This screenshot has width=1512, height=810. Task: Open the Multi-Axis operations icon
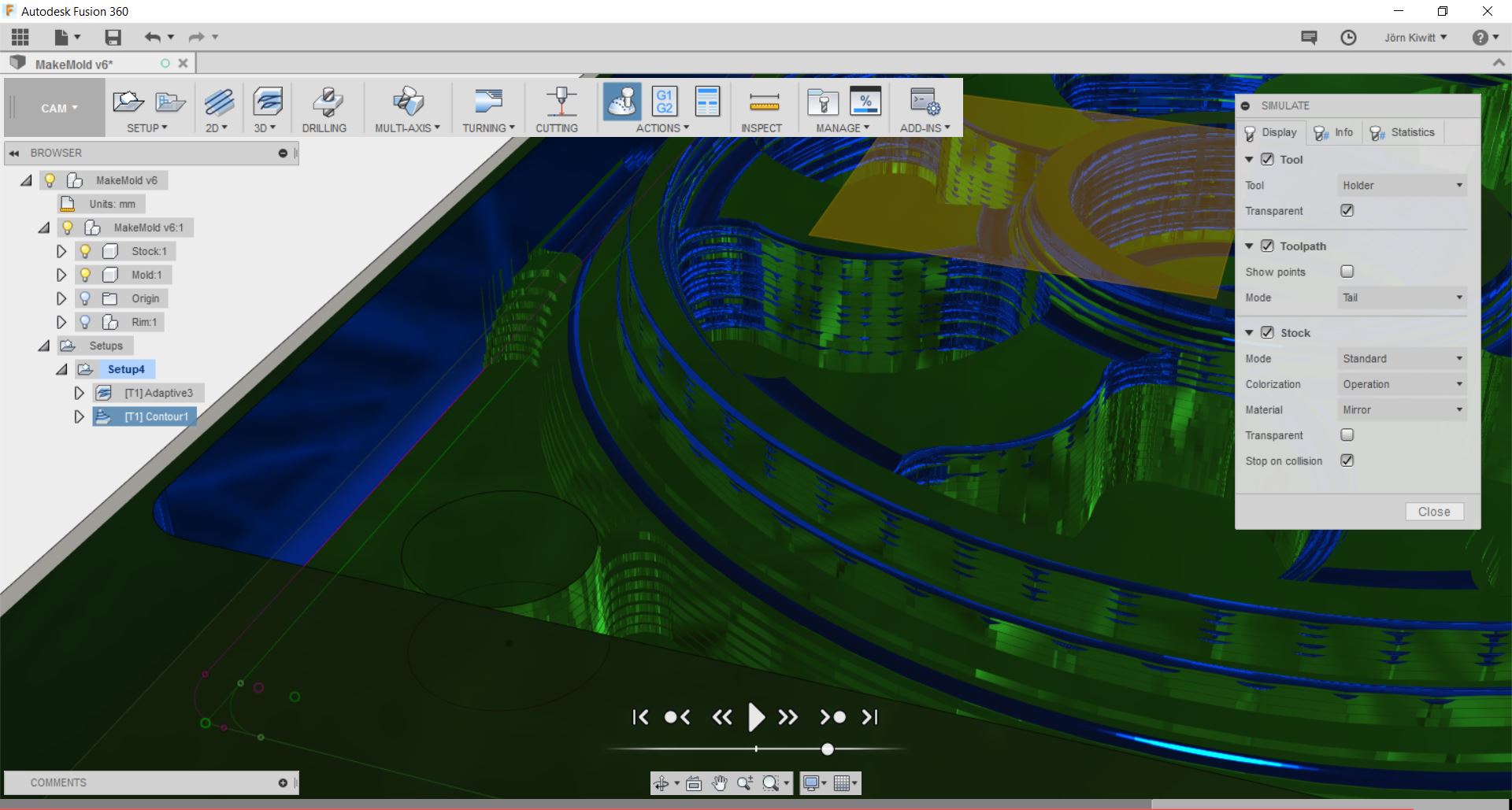pos(408,102)
